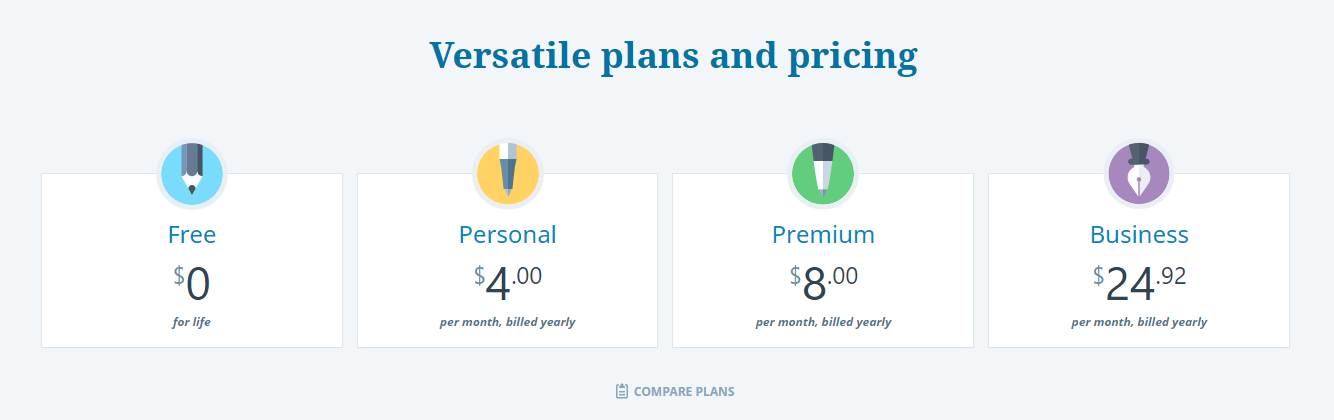Click the green marker icon for the Premium plan

[823, 174]
